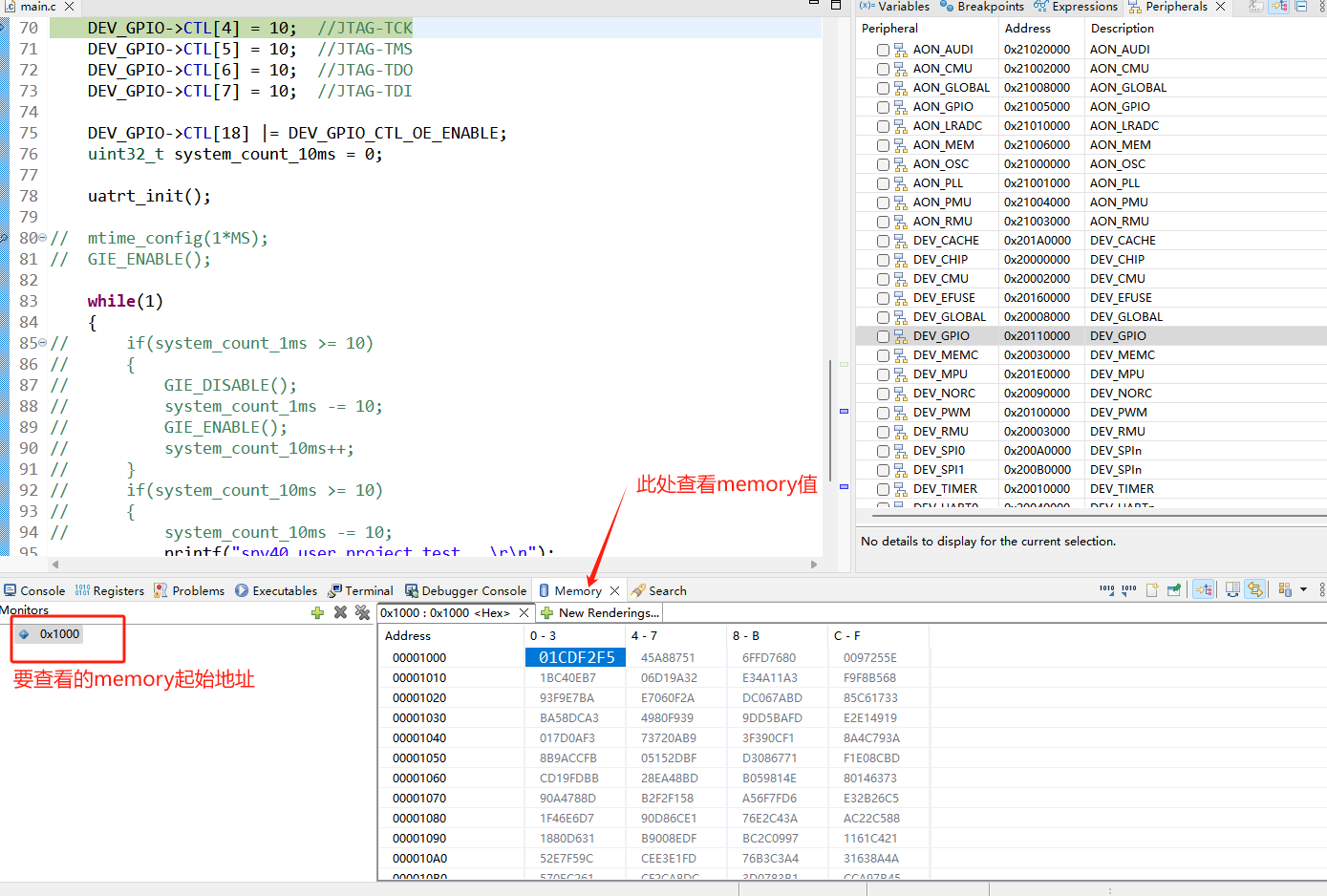The width and height of the screenshot is (1327, 896).
Task: Check the DEV_GPIO peripheral box
Action: (883, 336)
